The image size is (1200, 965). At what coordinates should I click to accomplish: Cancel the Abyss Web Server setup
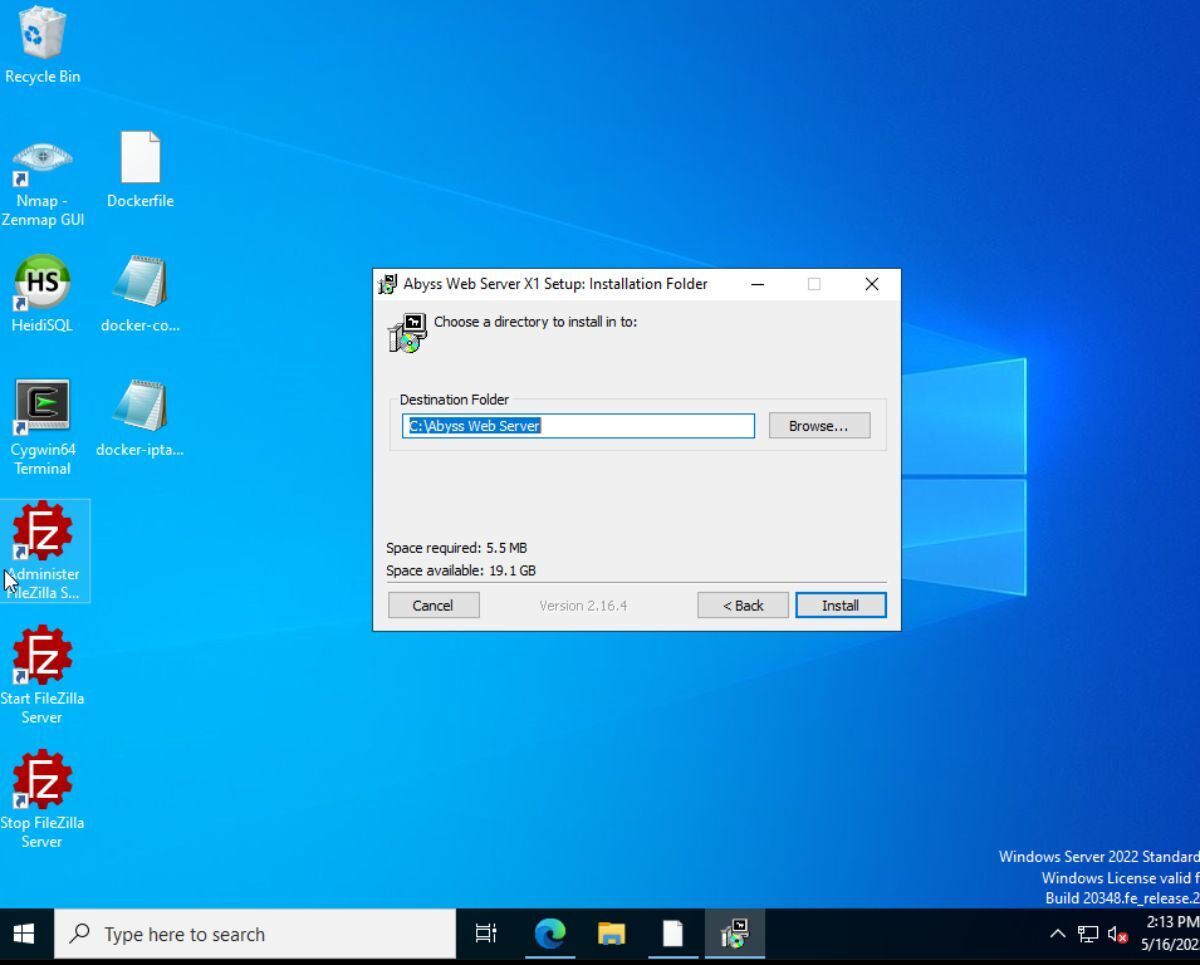tap(433, 605)
